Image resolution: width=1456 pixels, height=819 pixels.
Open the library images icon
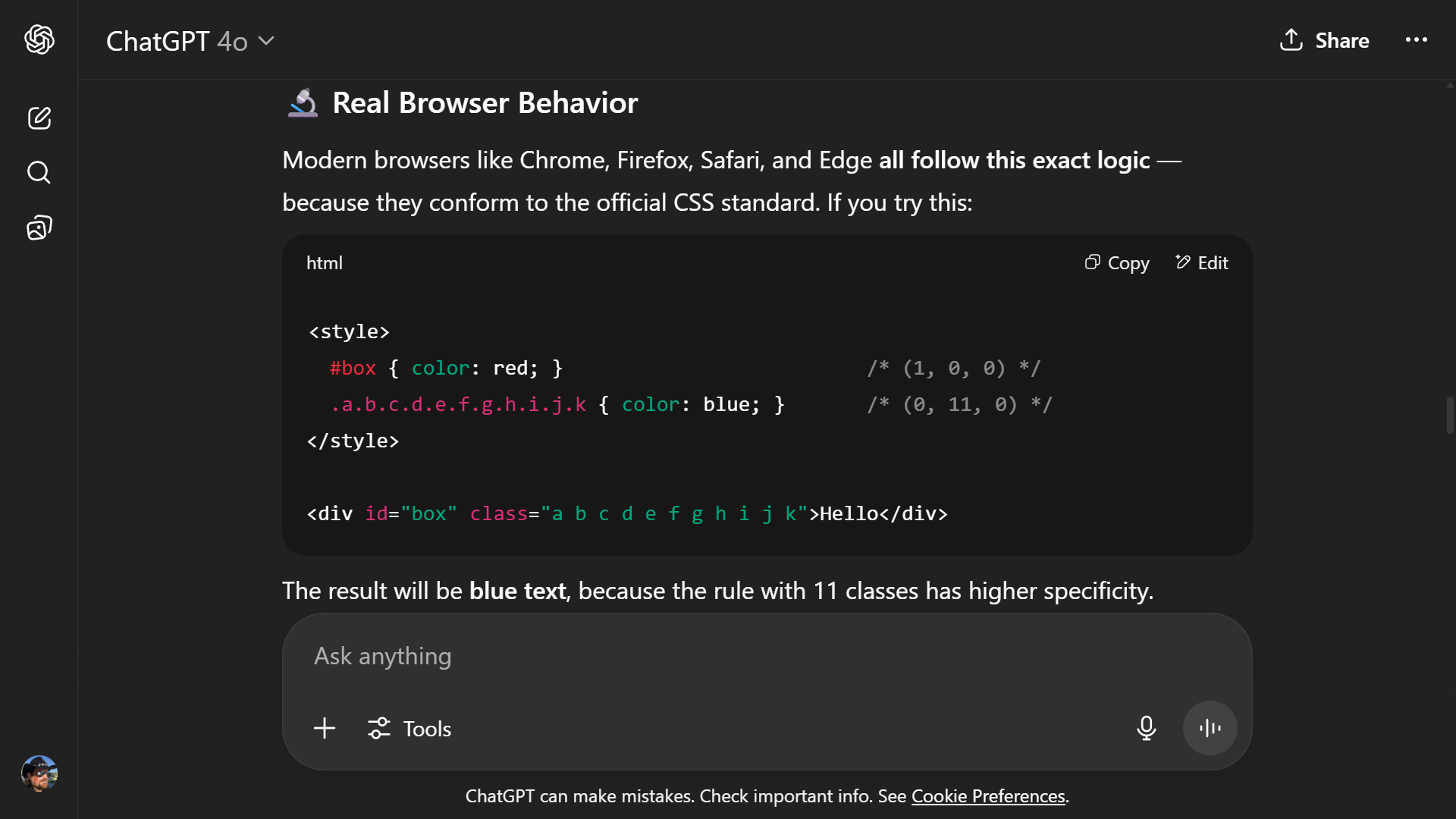[x=39, y=227]
